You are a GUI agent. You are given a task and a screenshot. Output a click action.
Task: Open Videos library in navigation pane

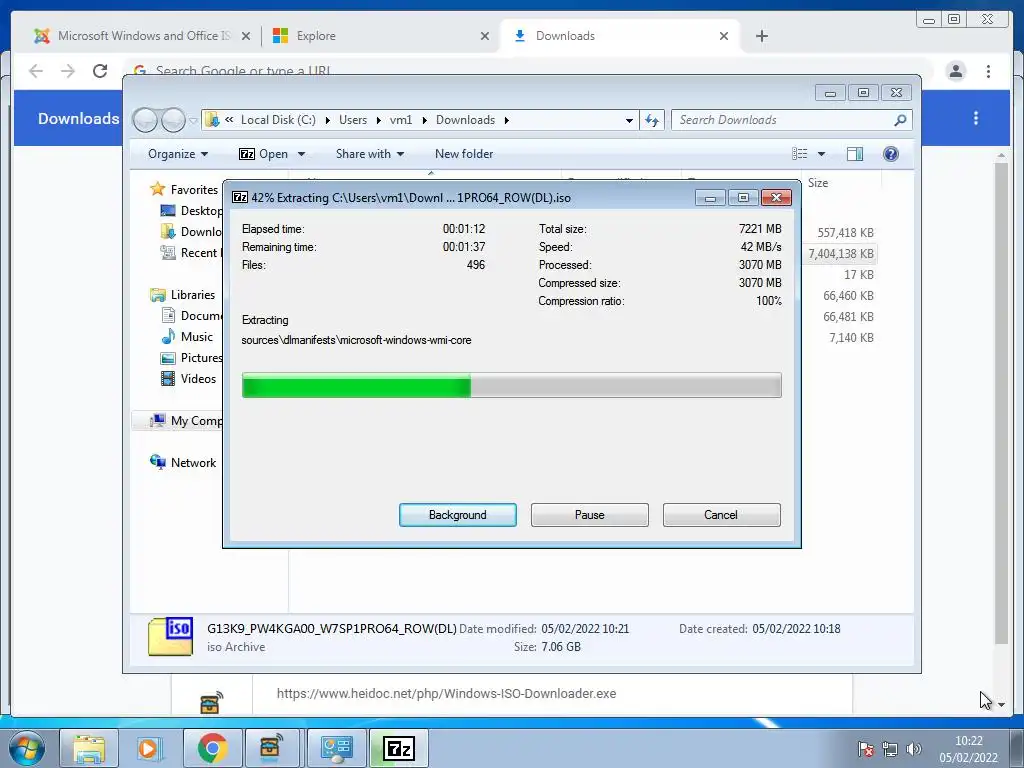pos(189,379)
